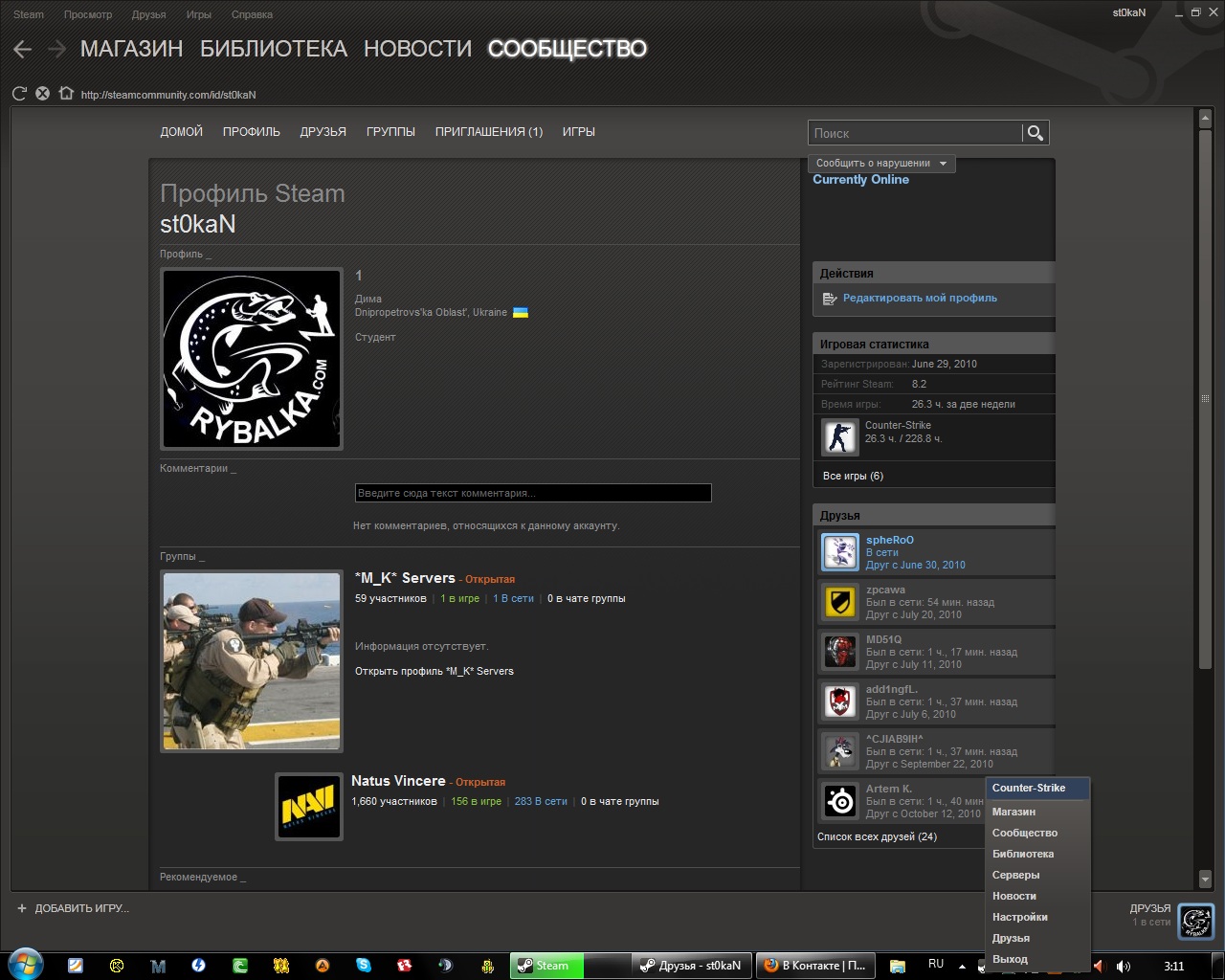This screenshot has width=1225, height=980.
Task: Click ДОБАВИТЬ ИГРУ... at the bottom
Action: [x=81, y=908]
